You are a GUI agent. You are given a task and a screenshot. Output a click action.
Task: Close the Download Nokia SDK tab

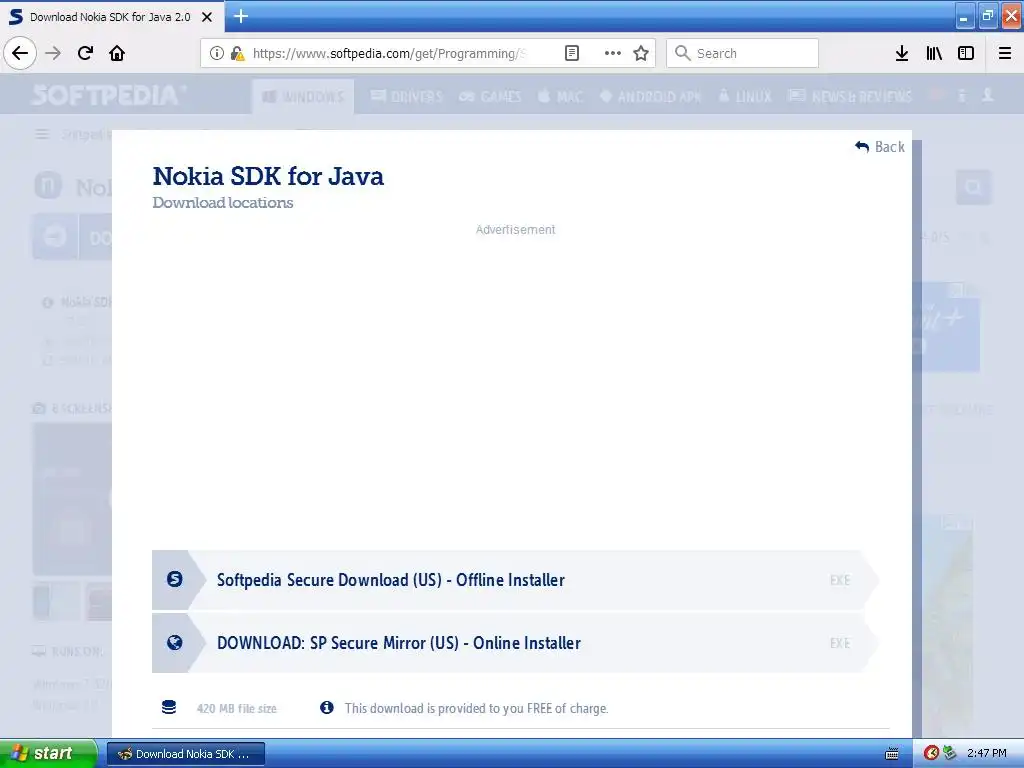click(207, 17)
